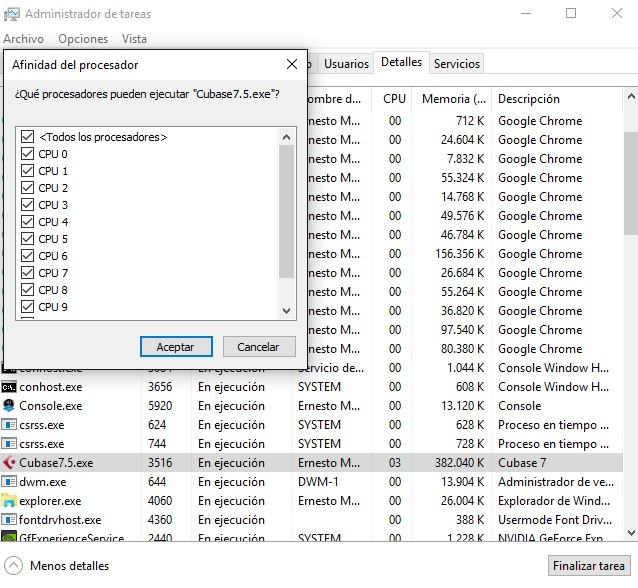
Task: Uncheck the CPU 0 checkbox
Action: tap(28, 154)
